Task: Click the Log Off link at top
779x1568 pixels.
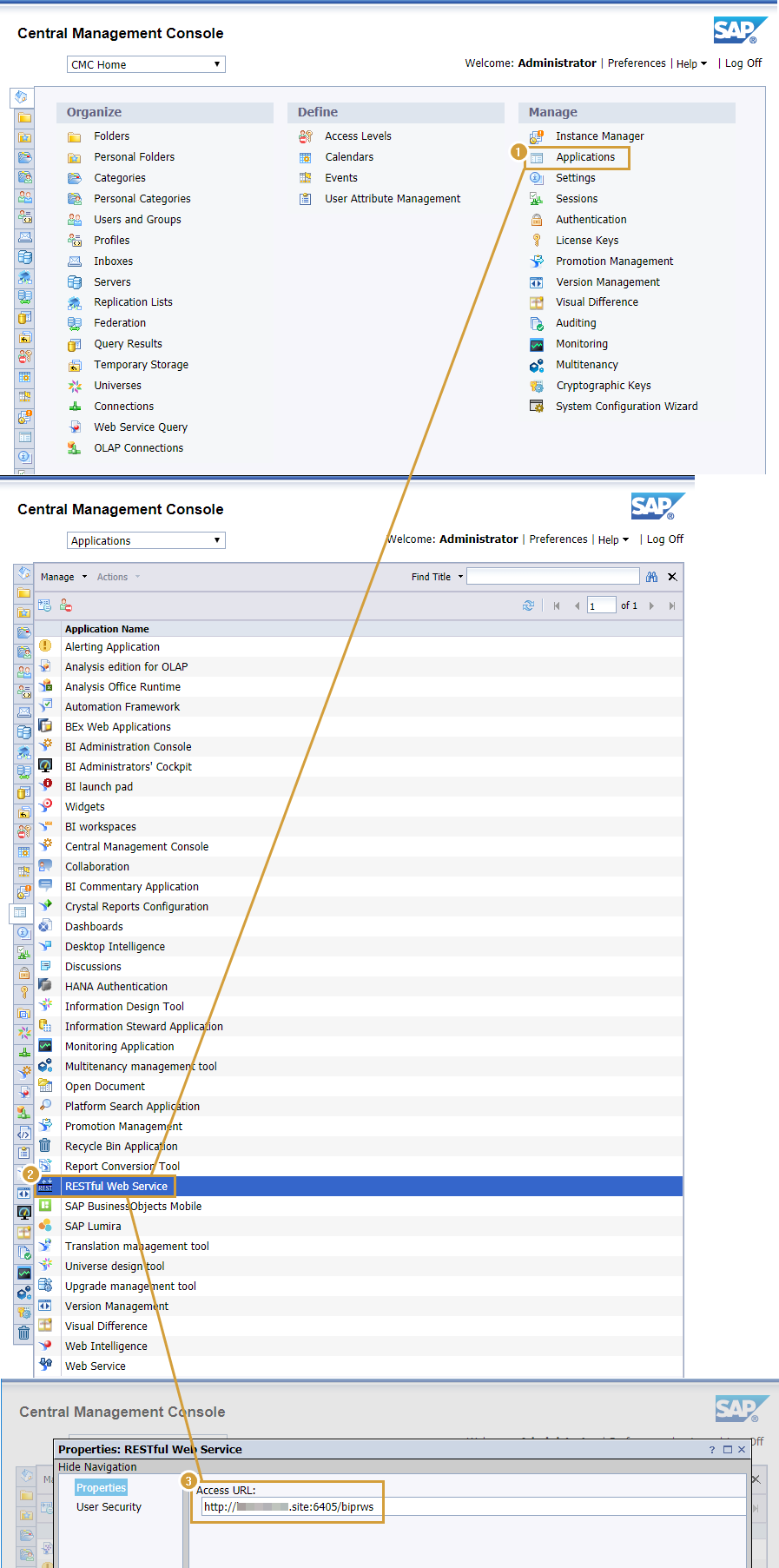Action: (x=743, y=63)
